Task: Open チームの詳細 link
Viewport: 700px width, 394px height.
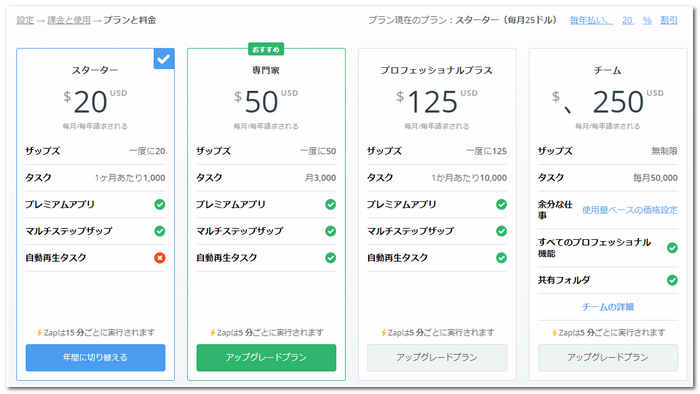Action: click(x=608, y=307)
